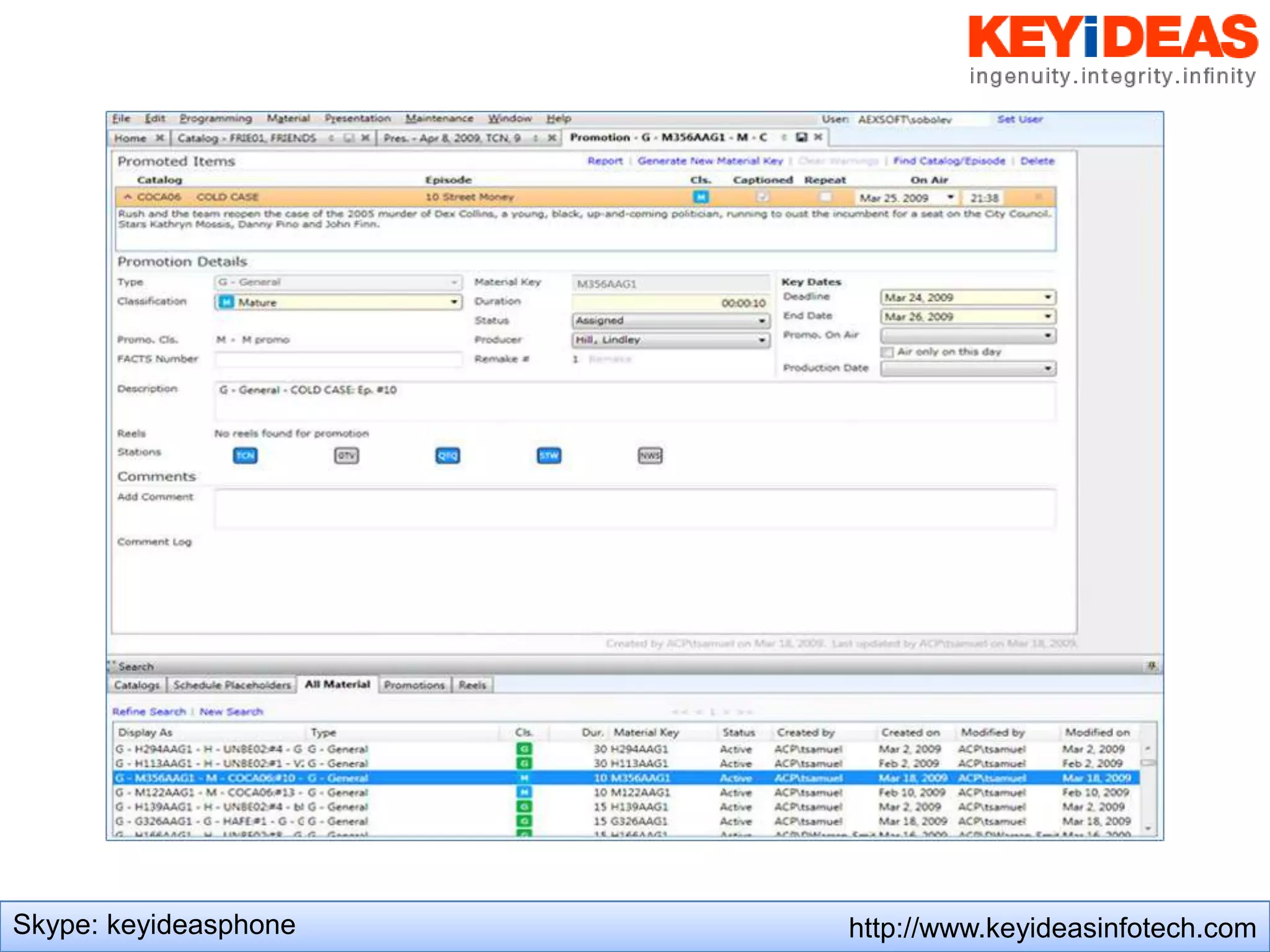Click the M class icon for M122AAG1
Image resolution: width=1270 pixels, height=952 pixels.
[x=524, y=792]
